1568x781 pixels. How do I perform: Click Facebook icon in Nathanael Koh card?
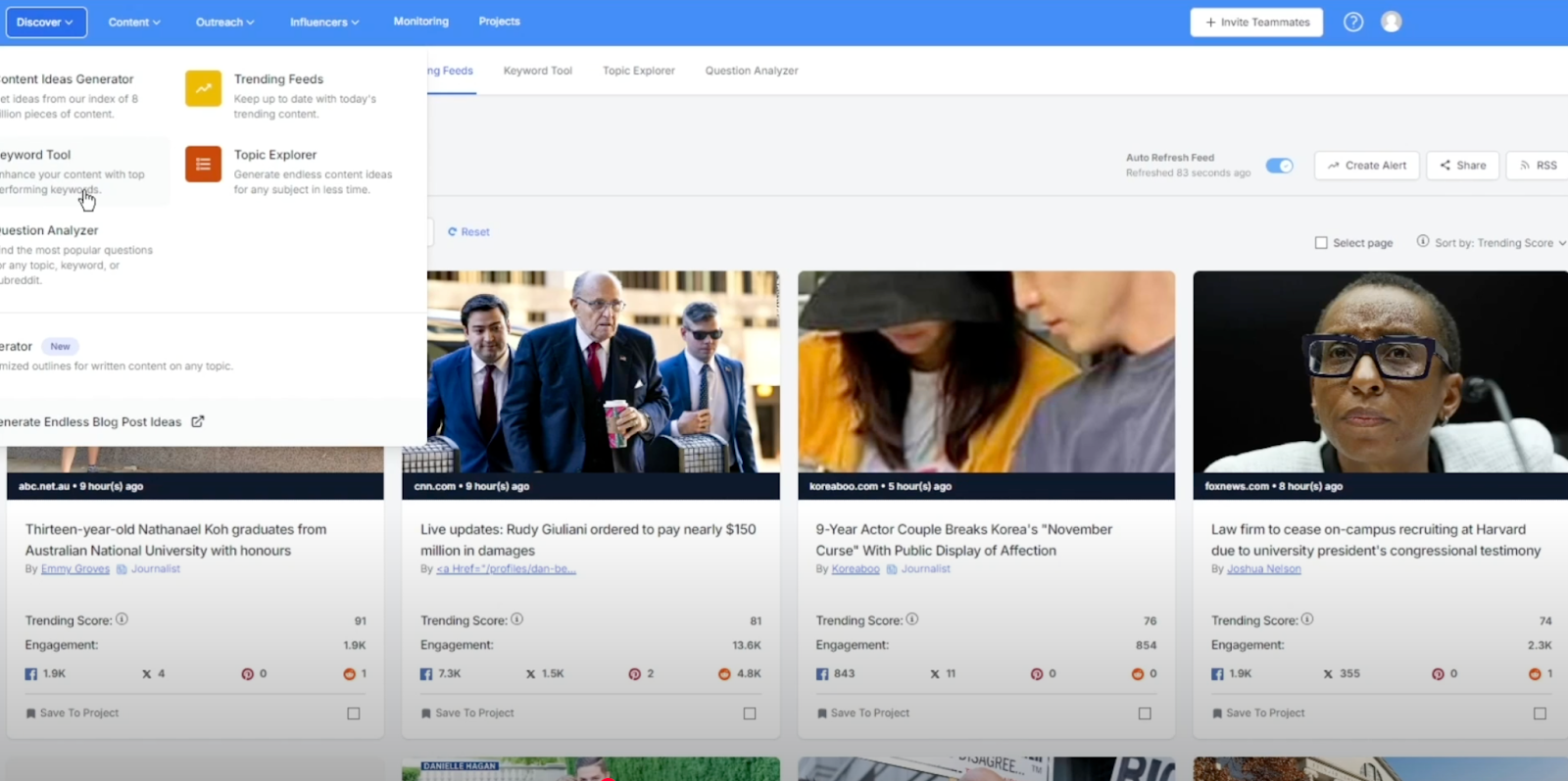(x=31, y=674)
